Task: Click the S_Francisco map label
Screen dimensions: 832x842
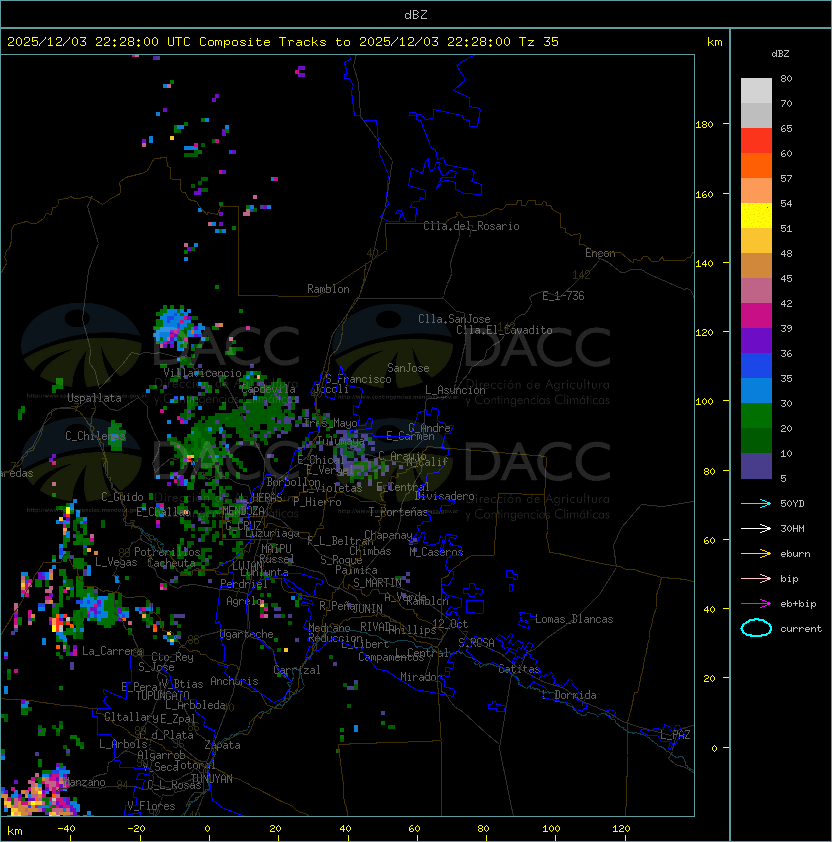Action: click(358, 379)
